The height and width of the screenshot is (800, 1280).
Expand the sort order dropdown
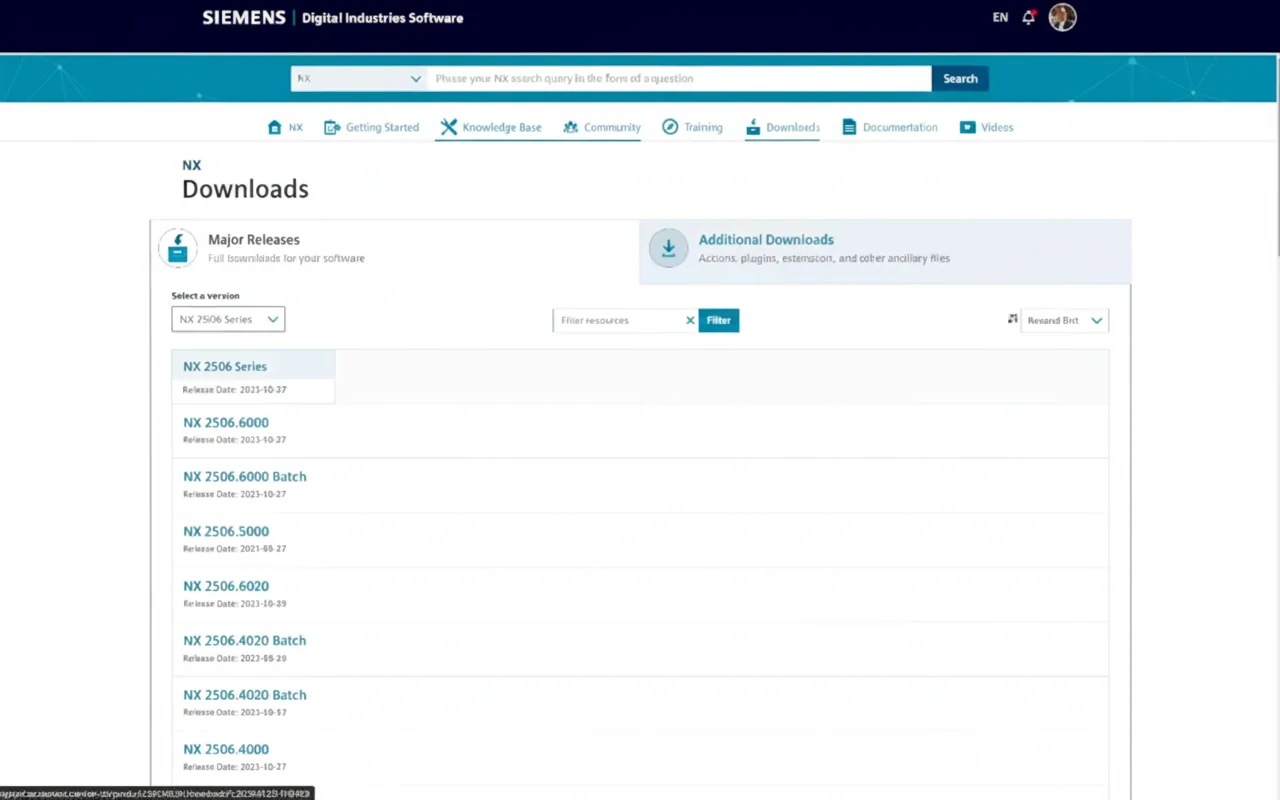(1065, 320)
